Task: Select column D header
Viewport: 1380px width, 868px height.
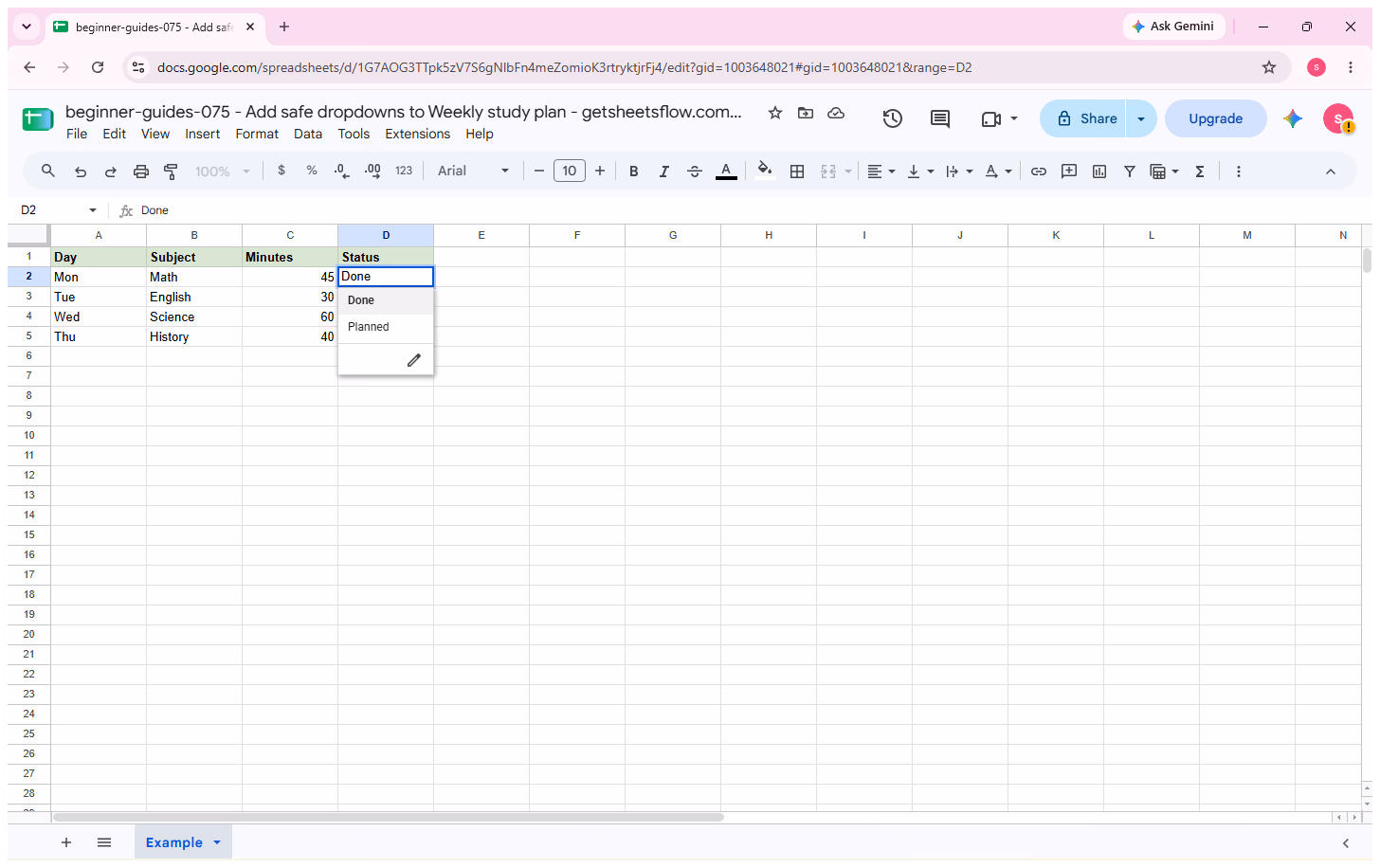Action: coord(386,235)
